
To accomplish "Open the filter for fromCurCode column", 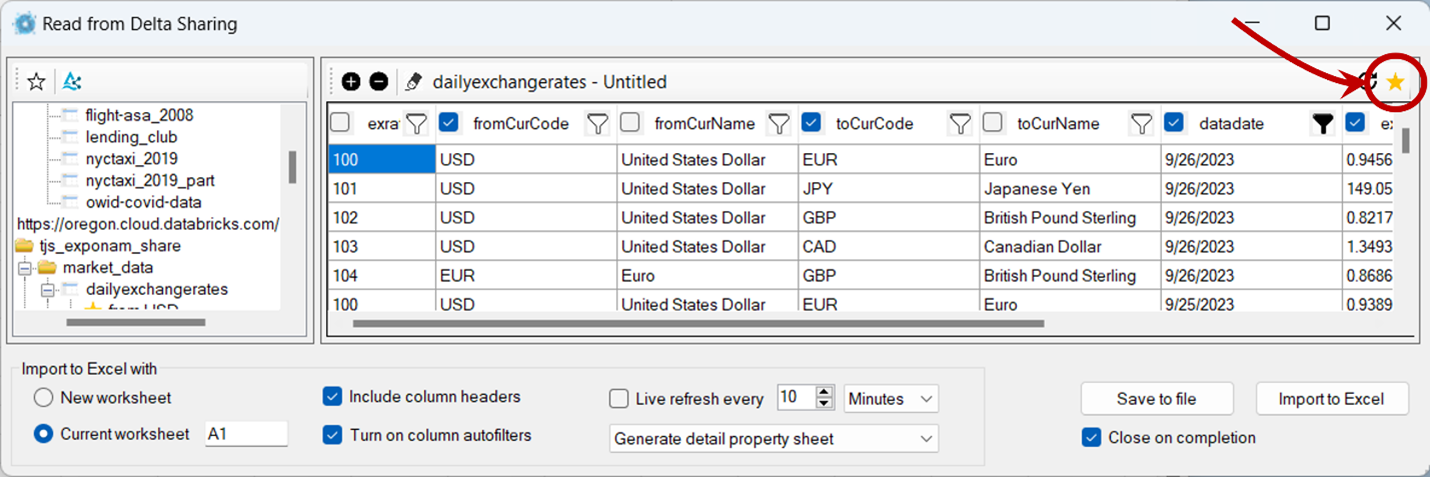I will [x=597, y=124].
